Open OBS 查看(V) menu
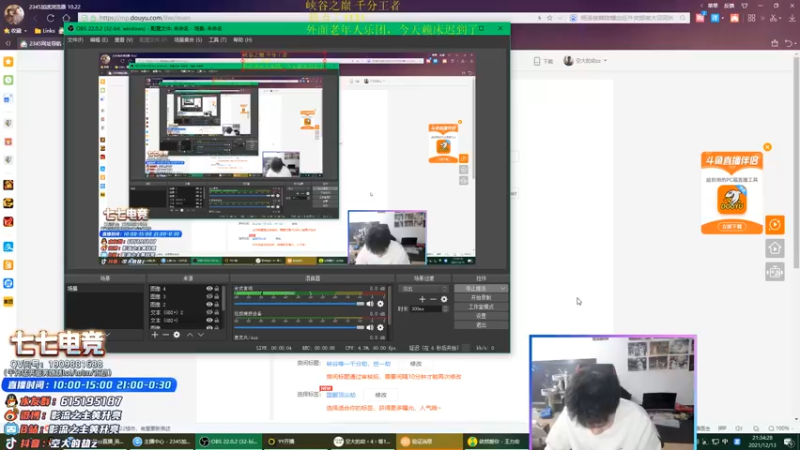The width and height of the screenshot is (800, 450). tap(123, 40)
